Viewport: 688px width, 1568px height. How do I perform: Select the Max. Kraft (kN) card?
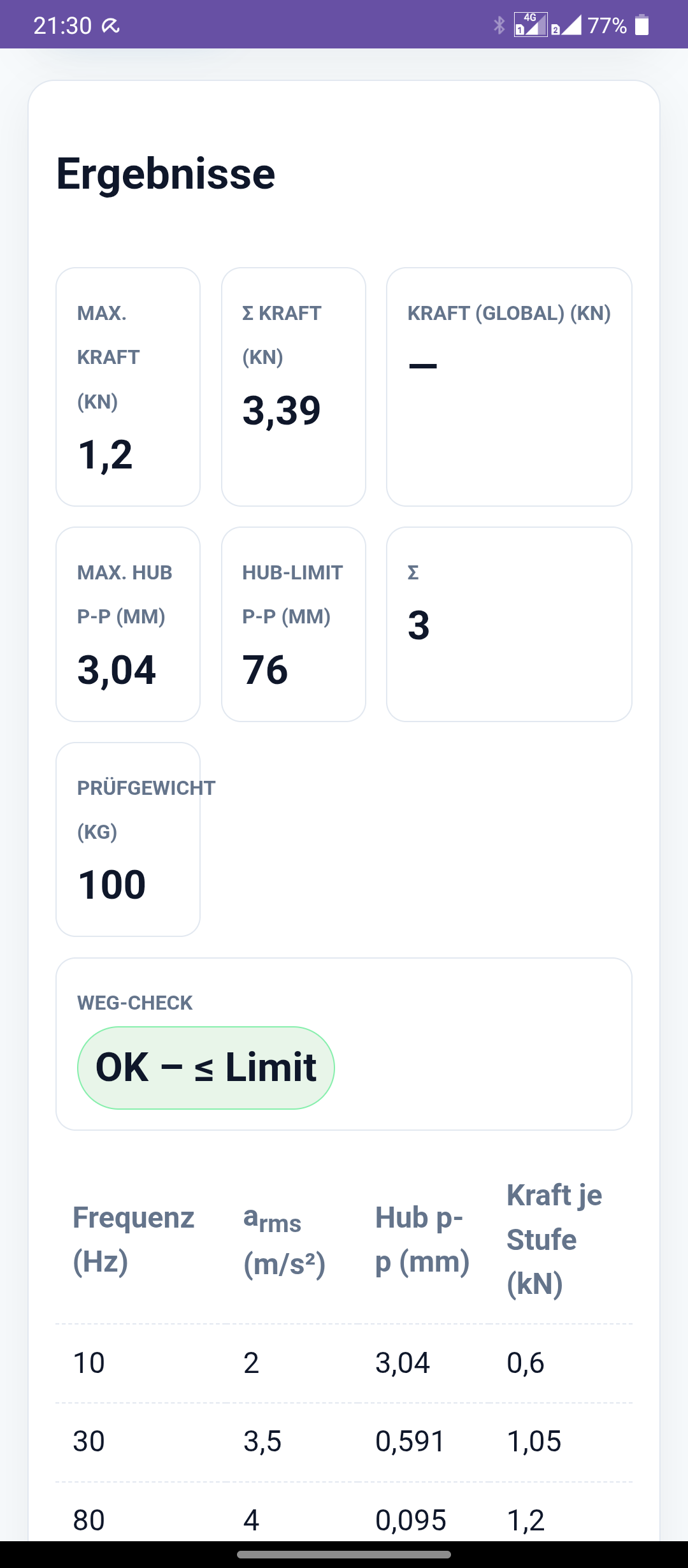pos(128,387)
